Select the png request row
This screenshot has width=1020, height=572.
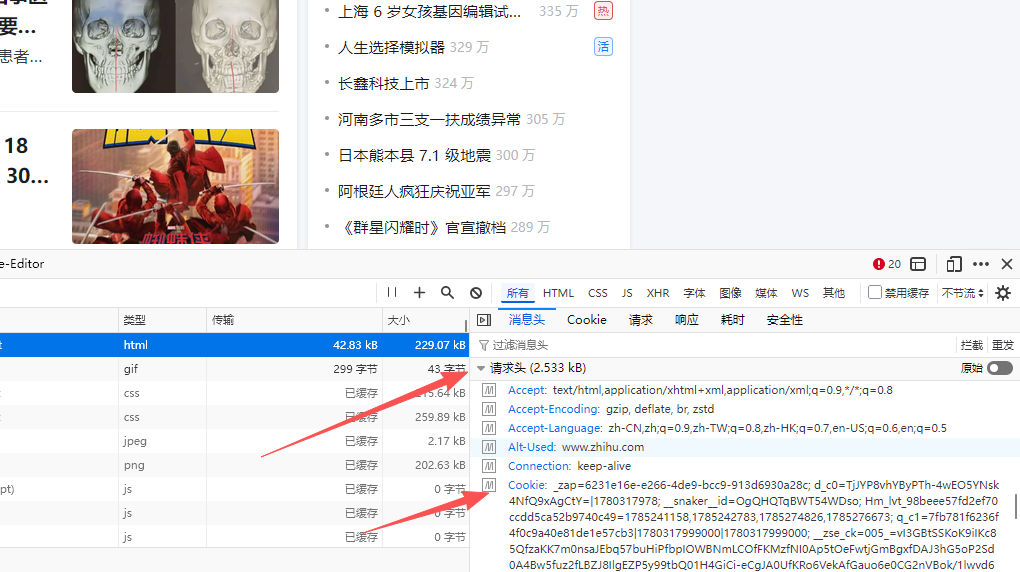coord(234,465)
